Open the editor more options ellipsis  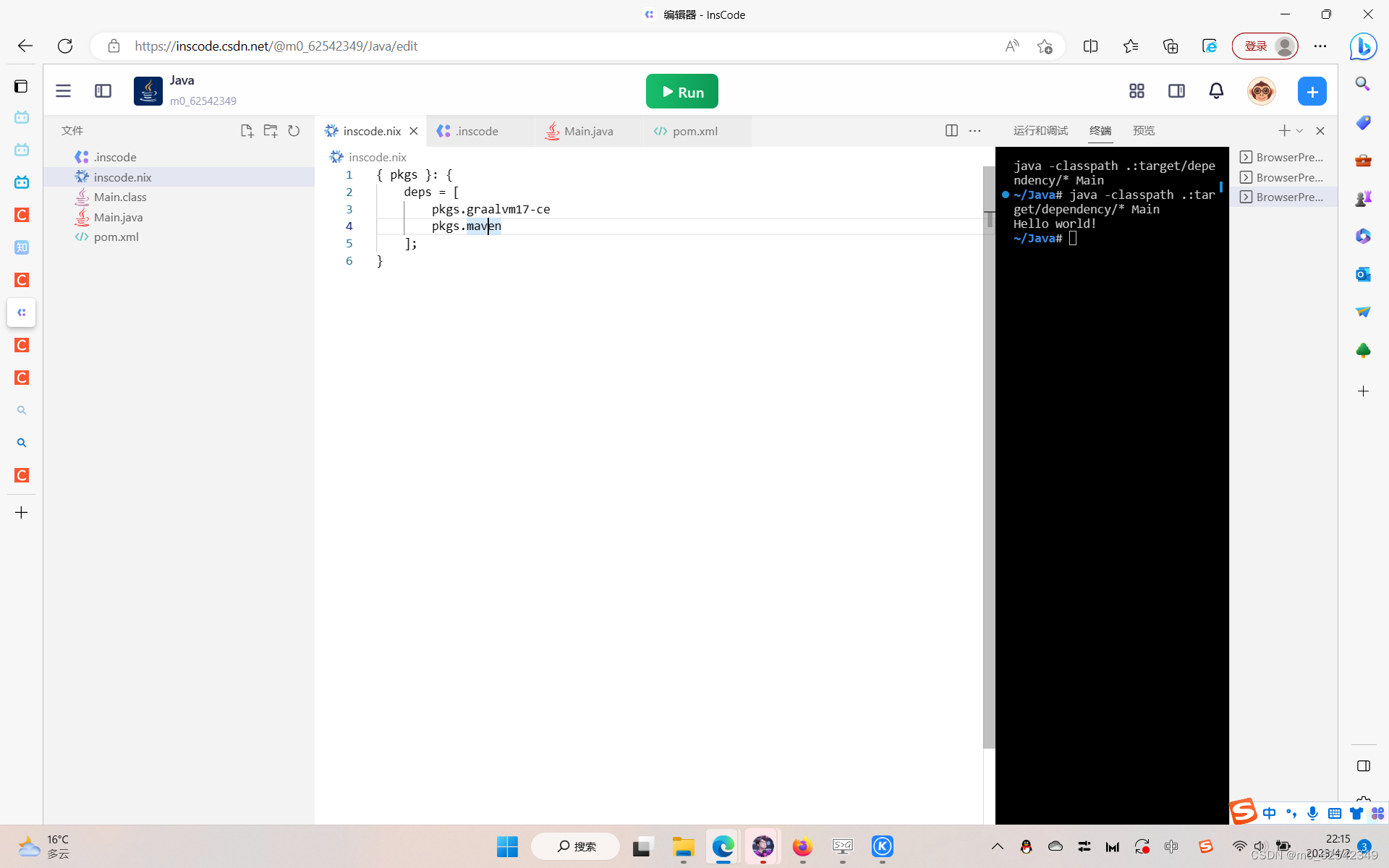pyautogui.click(x=975, y=131)
